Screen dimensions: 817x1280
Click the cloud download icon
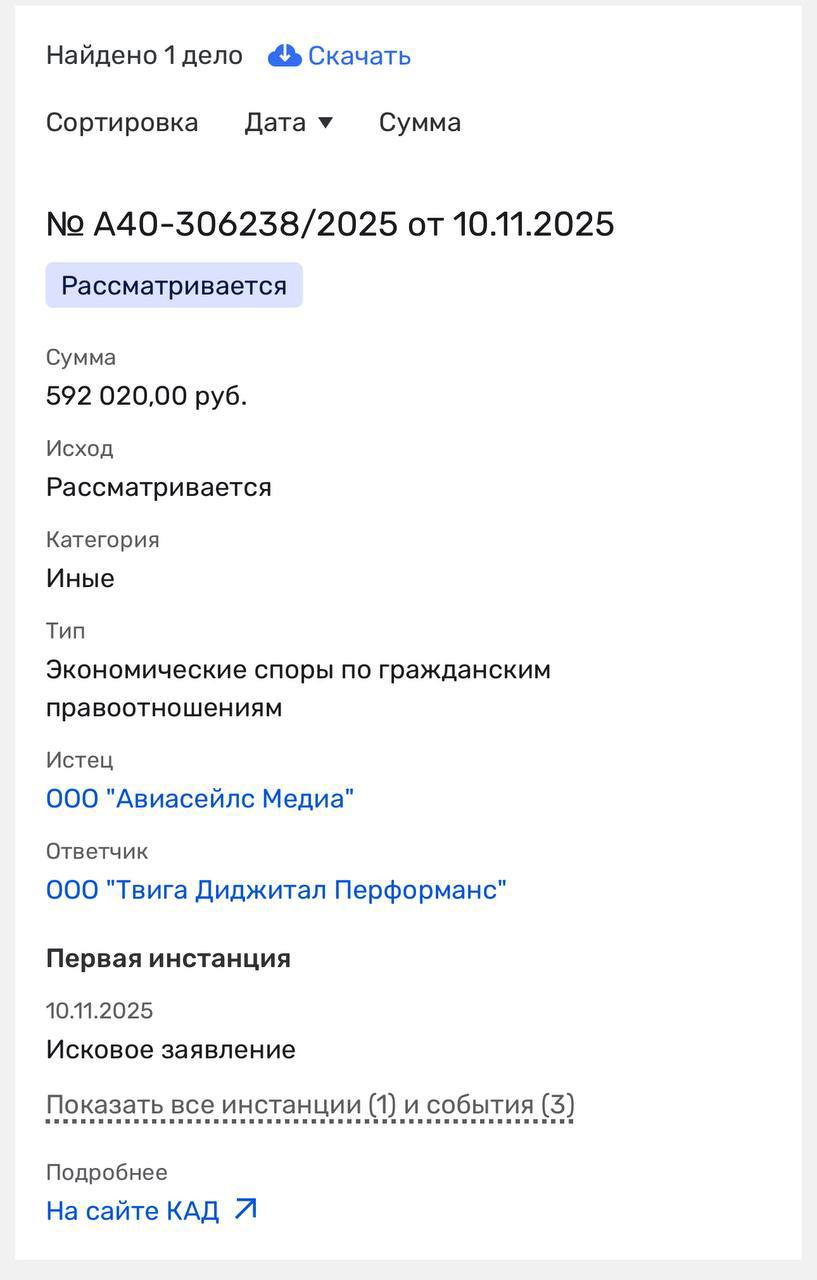click(285, 55)
